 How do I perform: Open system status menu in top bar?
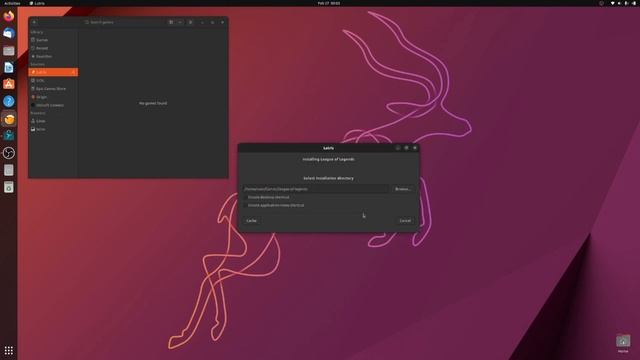click(624, 3)
